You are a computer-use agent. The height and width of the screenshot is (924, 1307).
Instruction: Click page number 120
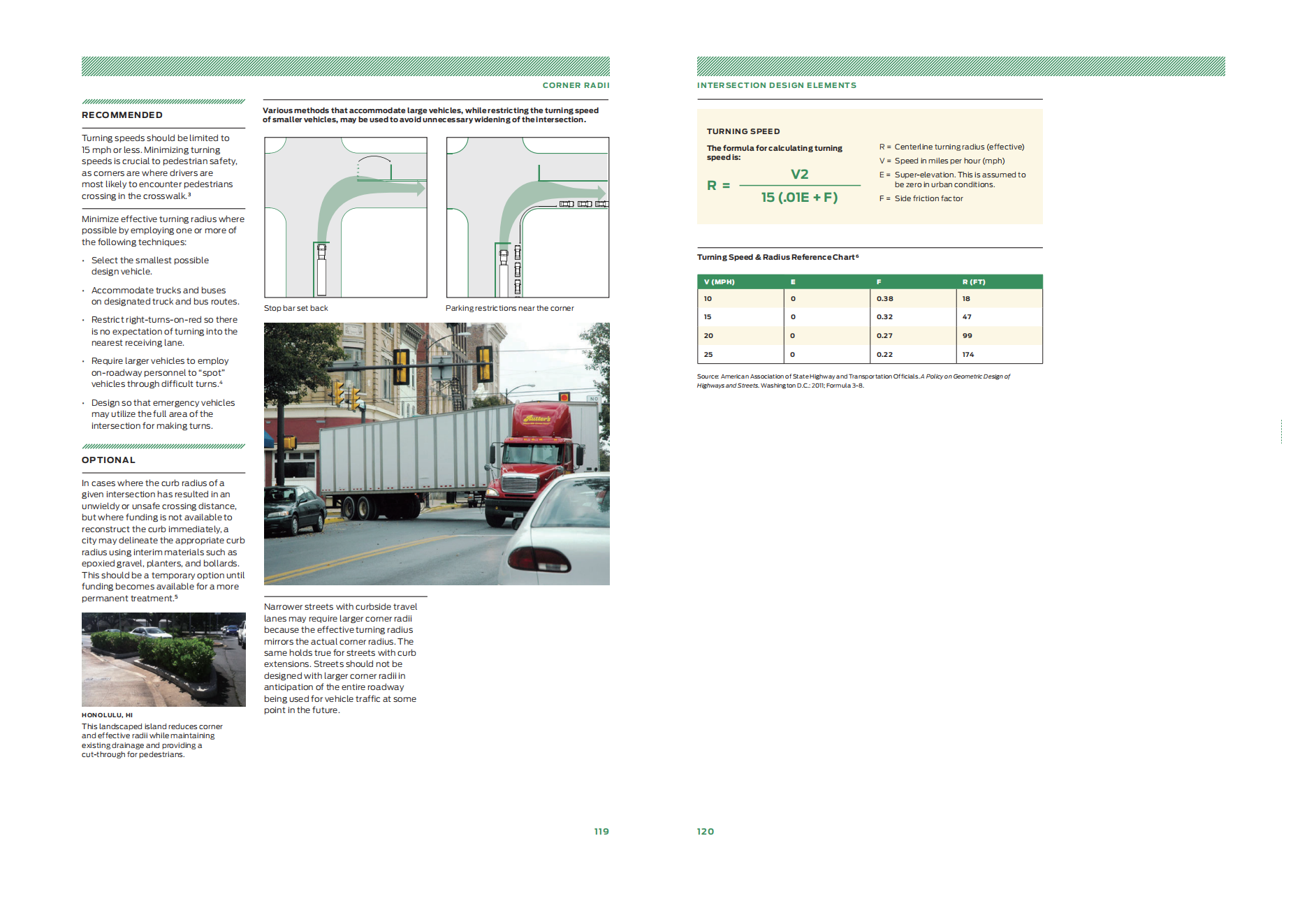click(705, 831)
